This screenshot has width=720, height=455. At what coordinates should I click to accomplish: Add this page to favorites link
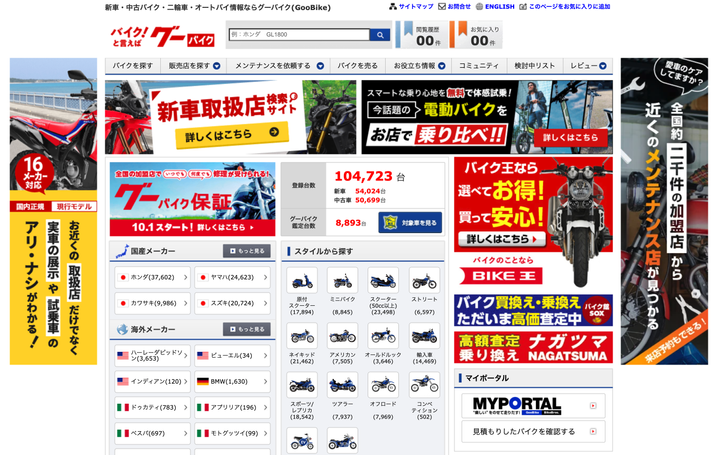[x=565, y=6]
